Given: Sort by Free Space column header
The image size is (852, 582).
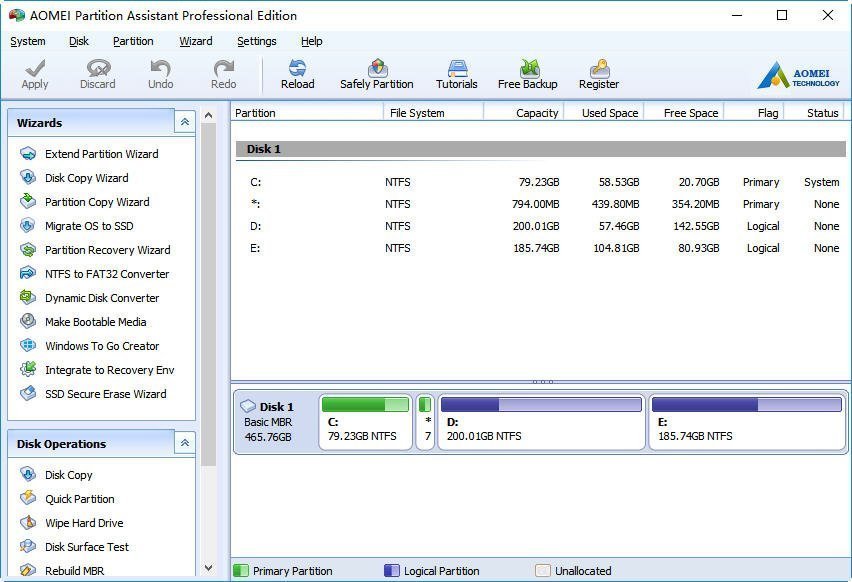Looking at the screenshot, I should [x=684, y=112].
